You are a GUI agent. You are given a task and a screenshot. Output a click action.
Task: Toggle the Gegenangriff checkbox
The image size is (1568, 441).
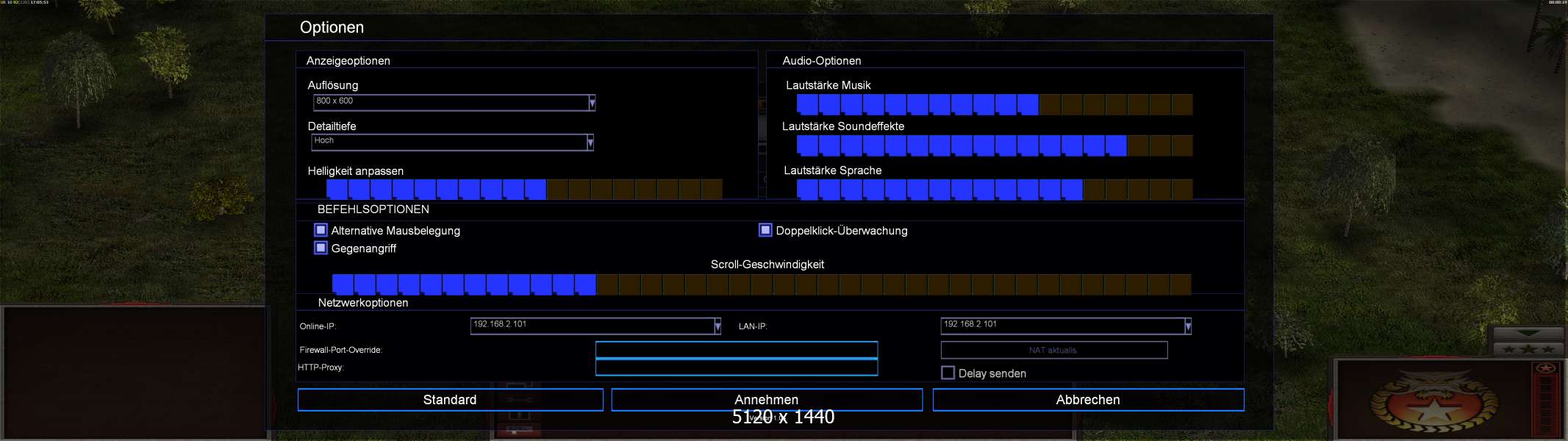(x=321, y=248)
